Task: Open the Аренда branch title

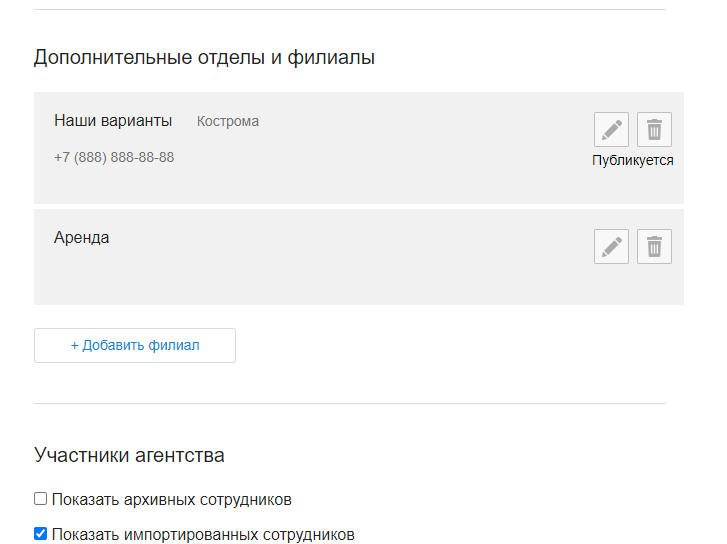Action: 82,238
